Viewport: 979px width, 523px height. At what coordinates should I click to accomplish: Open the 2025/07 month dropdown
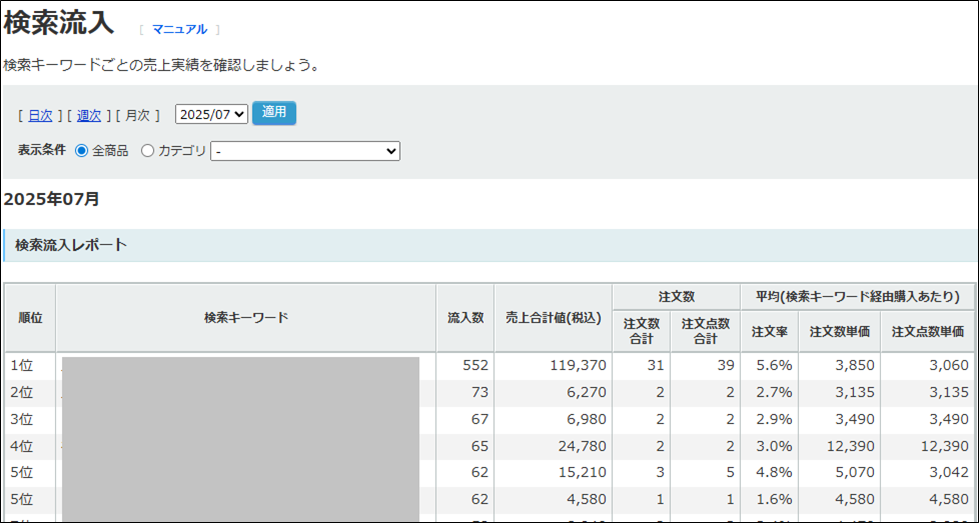click(211, 114)
